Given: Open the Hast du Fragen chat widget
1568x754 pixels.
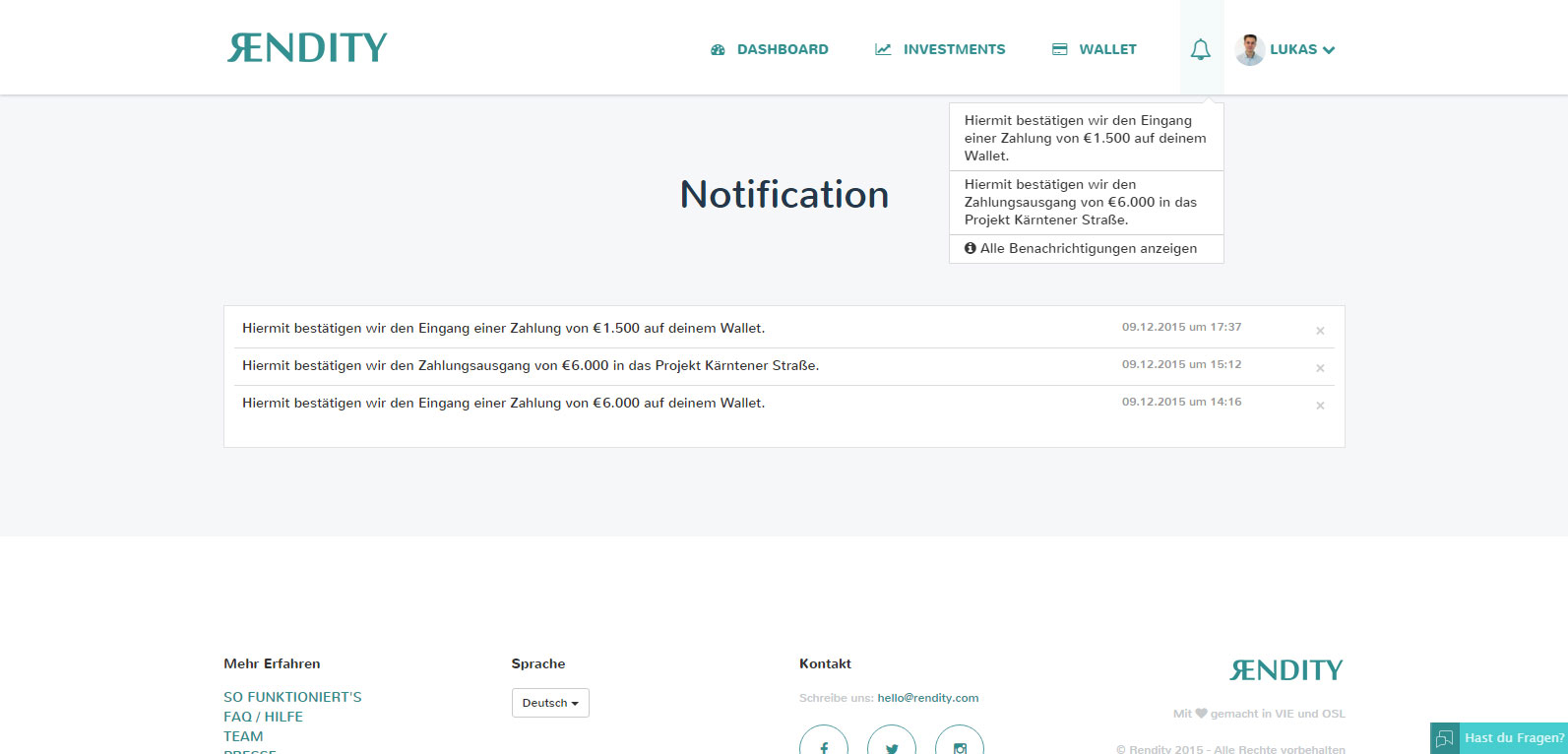Looking at the screenshot, I should (1499, 738).
